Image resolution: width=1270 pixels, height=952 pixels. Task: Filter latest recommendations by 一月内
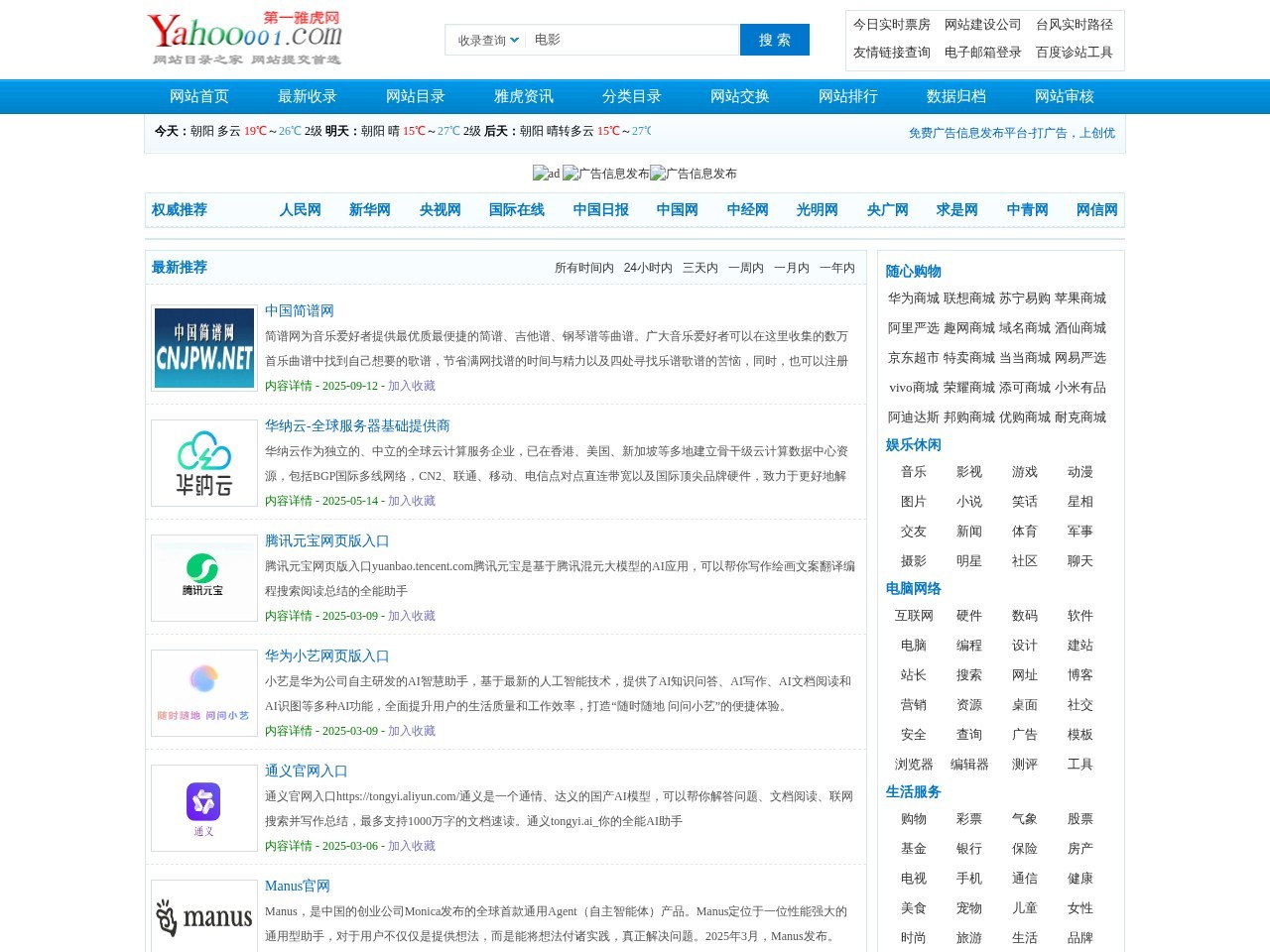click(792, 268)
